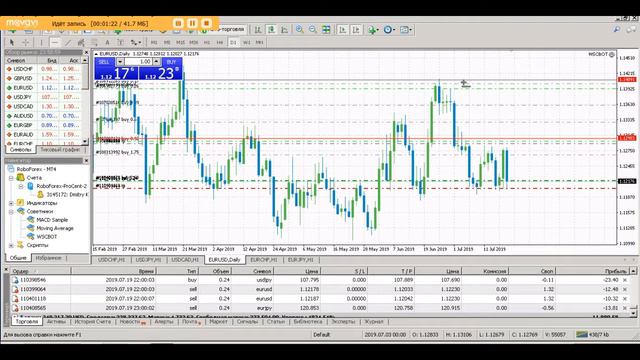Switch chart to M15 timeframe

180,42
